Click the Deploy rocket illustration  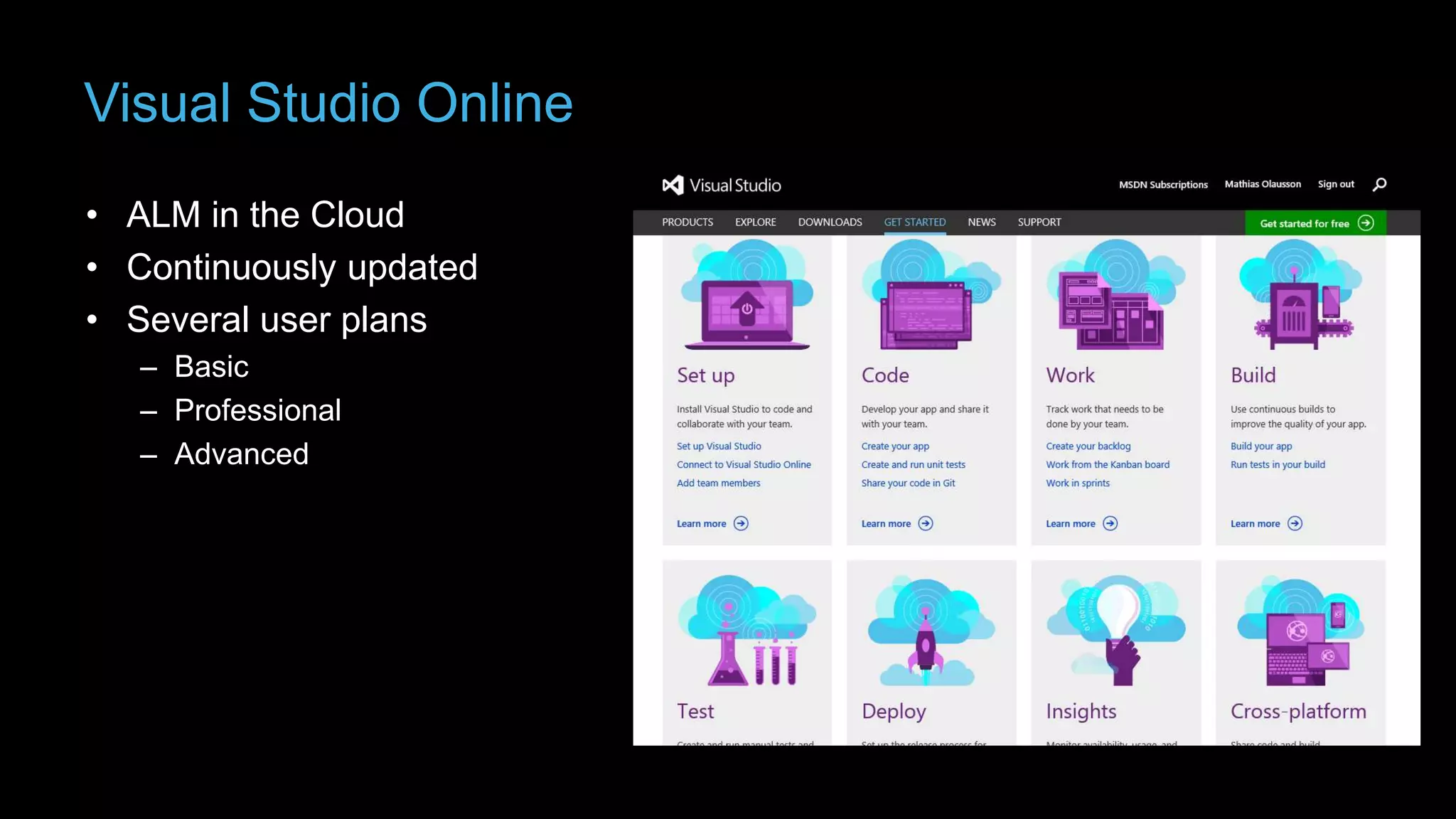(931, 631)
